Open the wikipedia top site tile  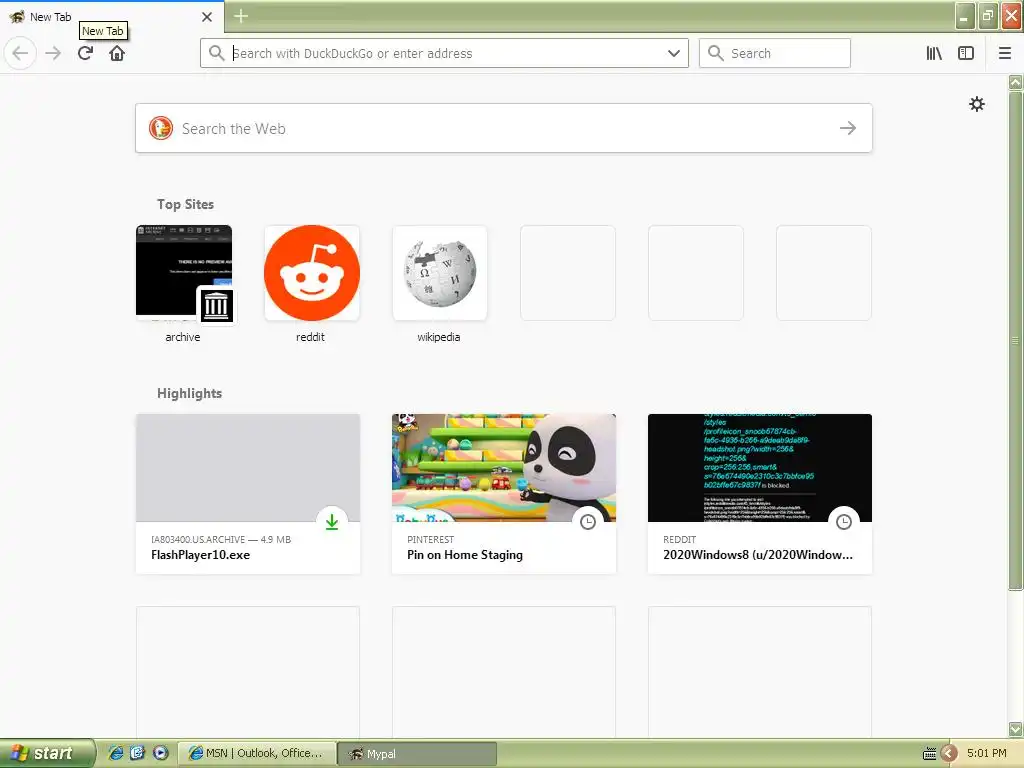(440, 273)
